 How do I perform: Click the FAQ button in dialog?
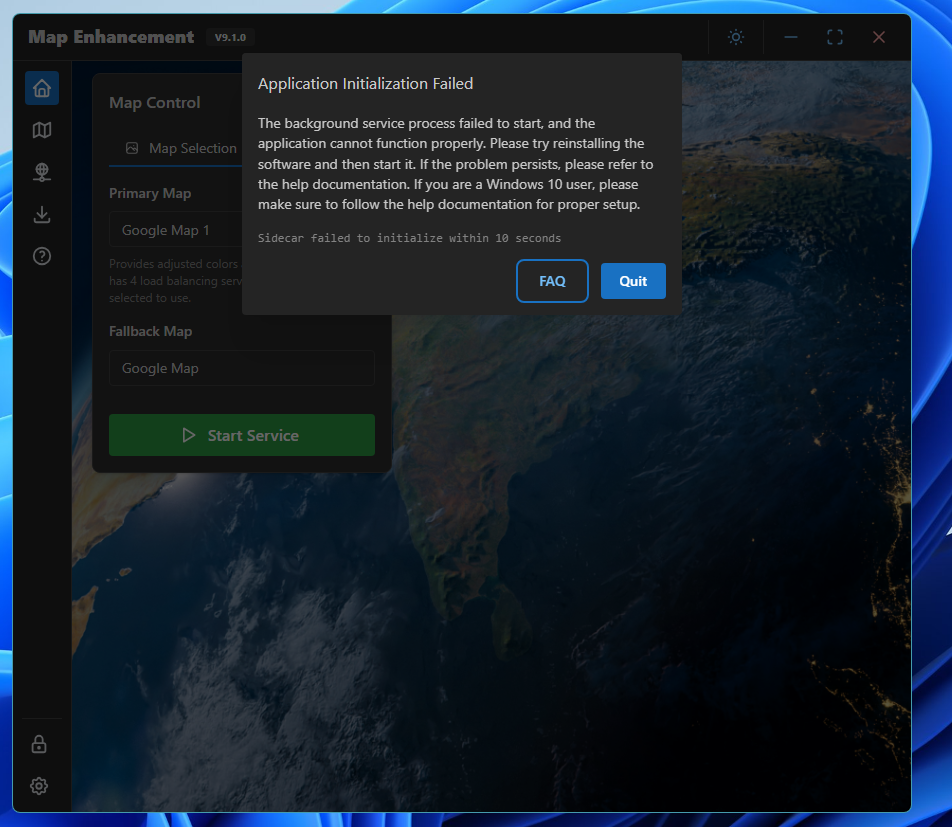(552, 281)
